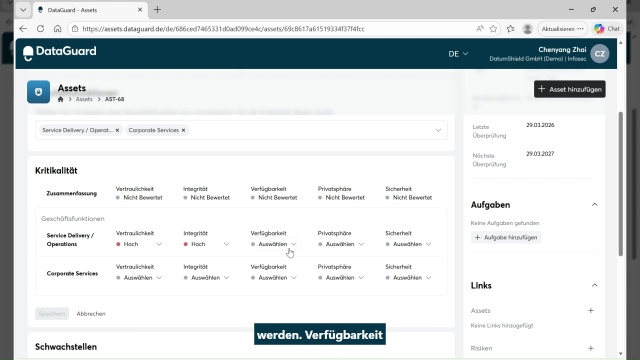Open Corporate Services Vertraulichkeit dropdown

point(139,278)
